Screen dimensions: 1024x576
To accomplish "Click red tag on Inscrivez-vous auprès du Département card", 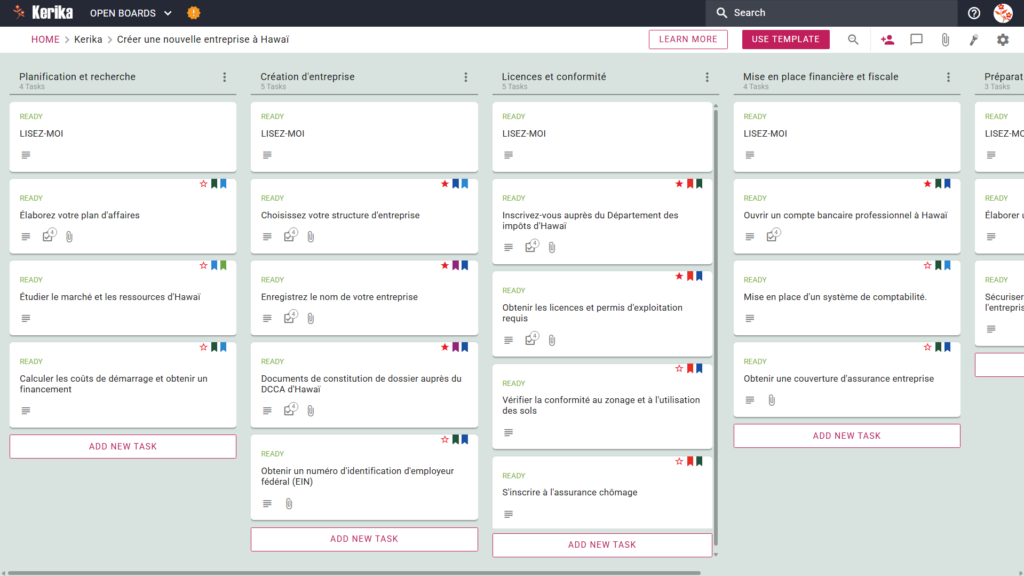I will click(690, 184).
